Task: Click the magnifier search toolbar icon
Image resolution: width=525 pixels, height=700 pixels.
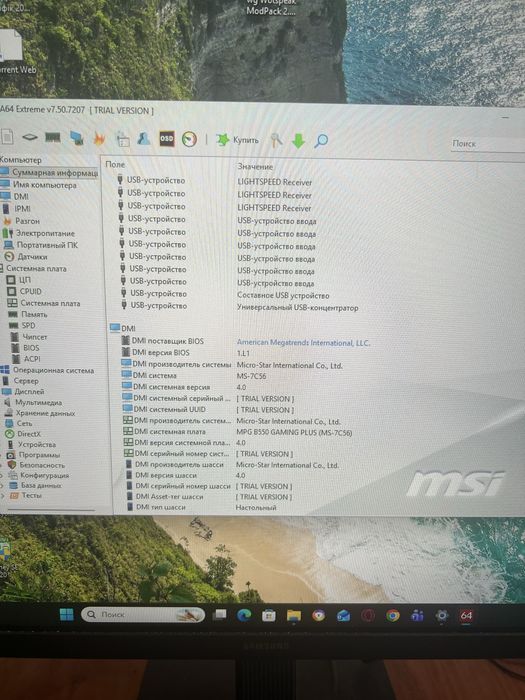Action: (x=321, y=141)
